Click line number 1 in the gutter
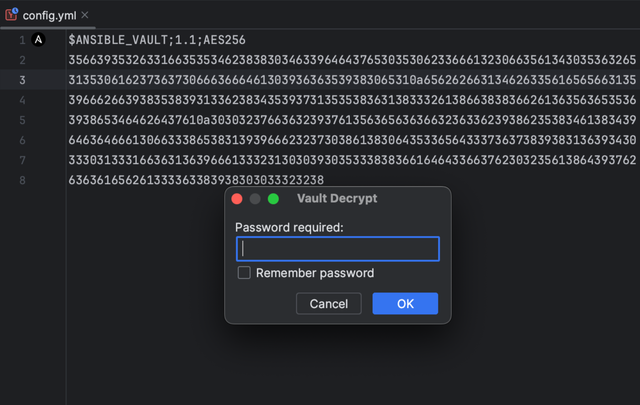Viewport: 640px width, 405px height. pyautogui.click(x=21, y=40)
